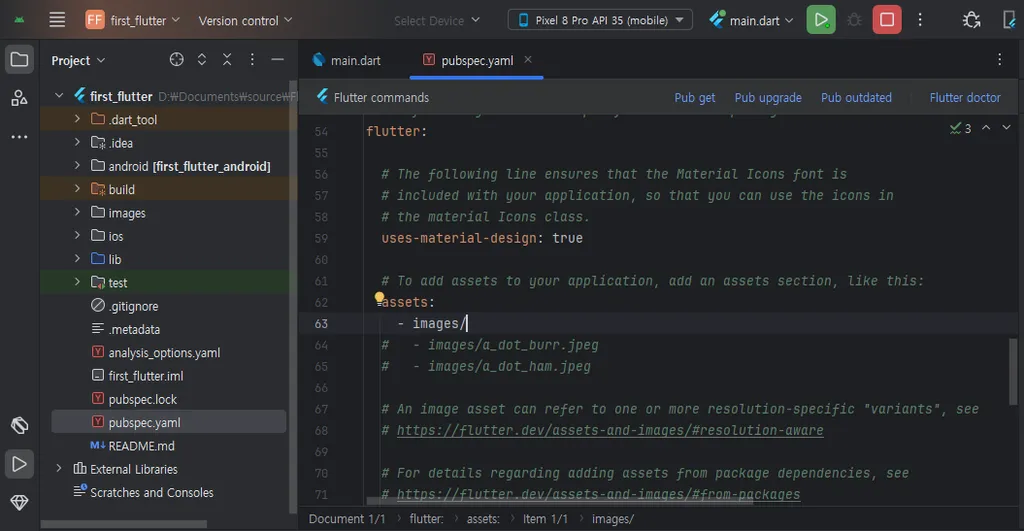
Task: Collapse all in Project panel
Action: tap(227, 59)
